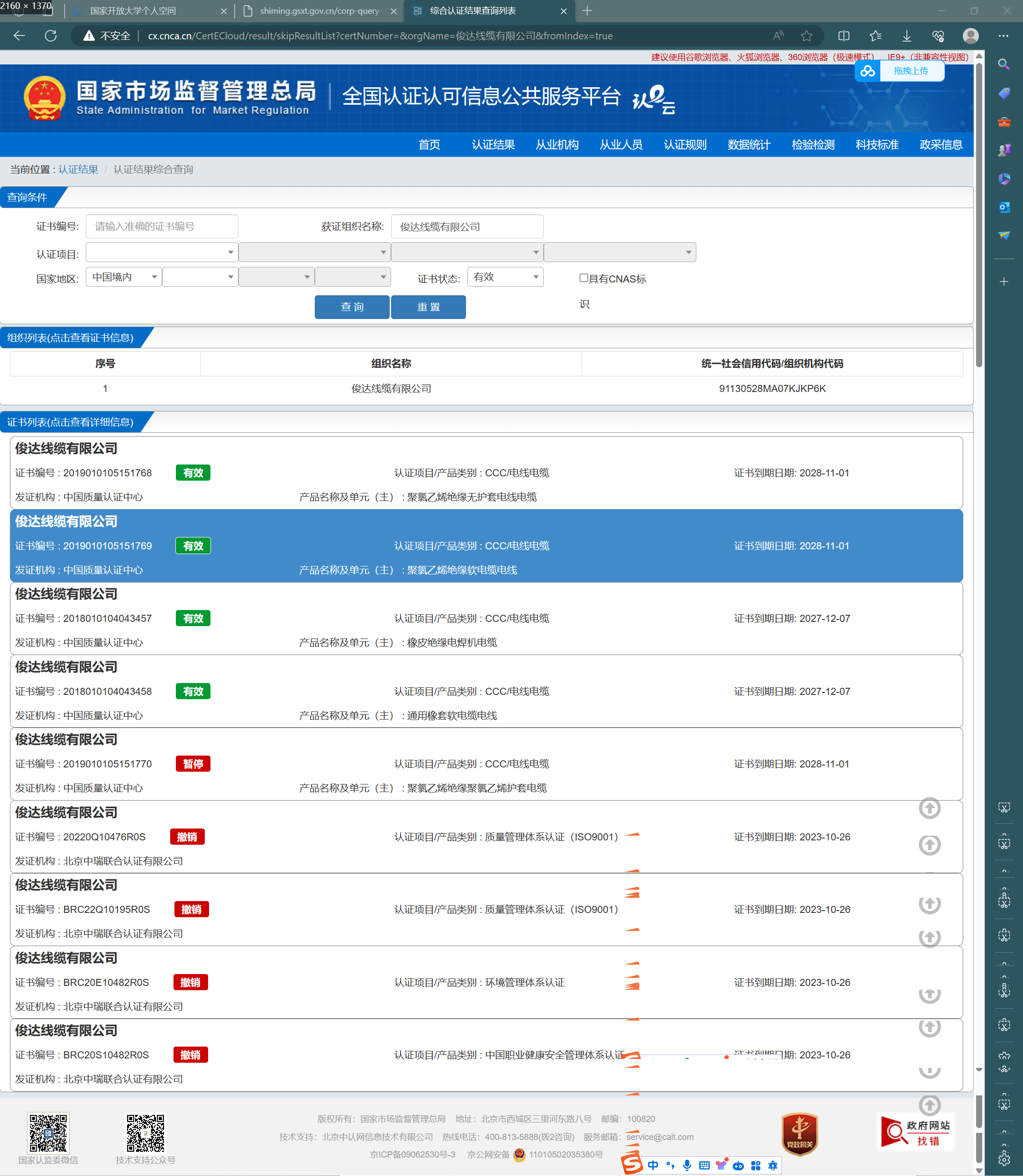Open the 数据统计 menu item
The height and width of the screenshot is (1176, 1023).
coord(749,145)
